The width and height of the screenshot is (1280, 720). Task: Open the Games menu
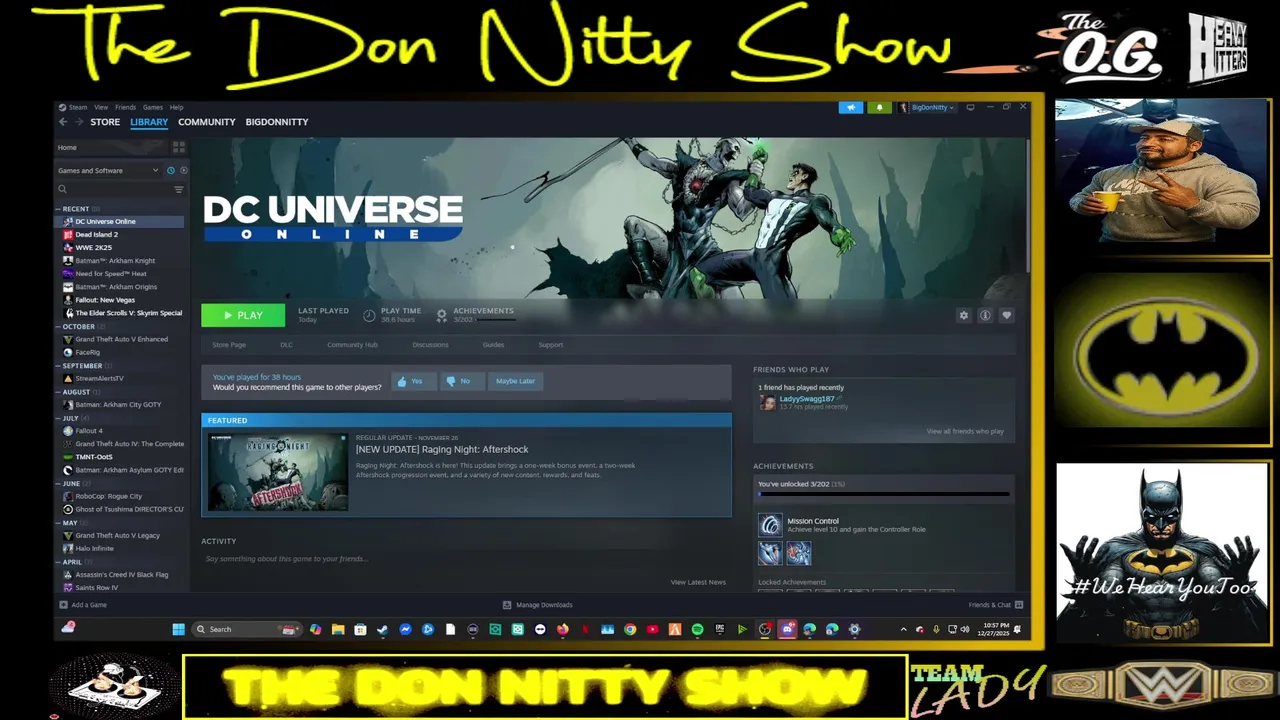(x=152, y=107)
